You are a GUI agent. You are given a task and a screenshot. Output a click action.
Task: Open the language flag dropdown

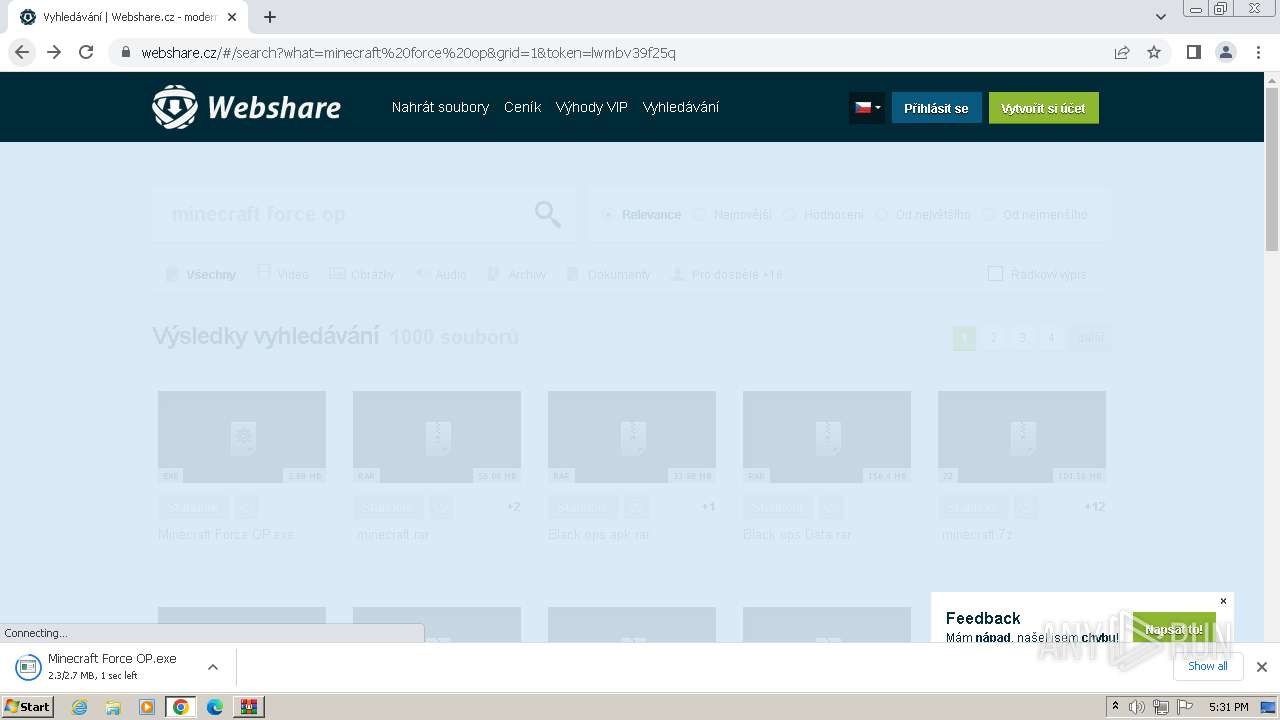coord(866,108)
